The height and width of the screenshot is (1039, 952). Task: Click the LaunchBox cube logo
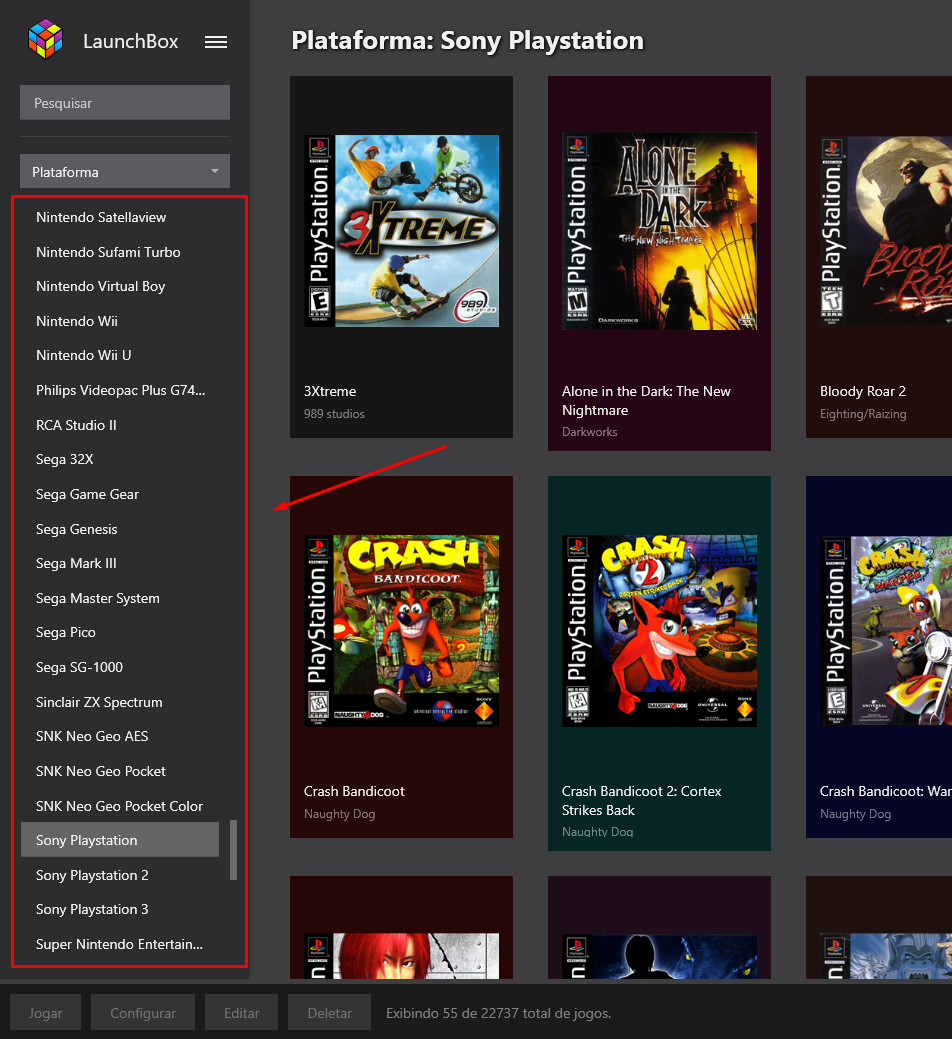(45, 39)
